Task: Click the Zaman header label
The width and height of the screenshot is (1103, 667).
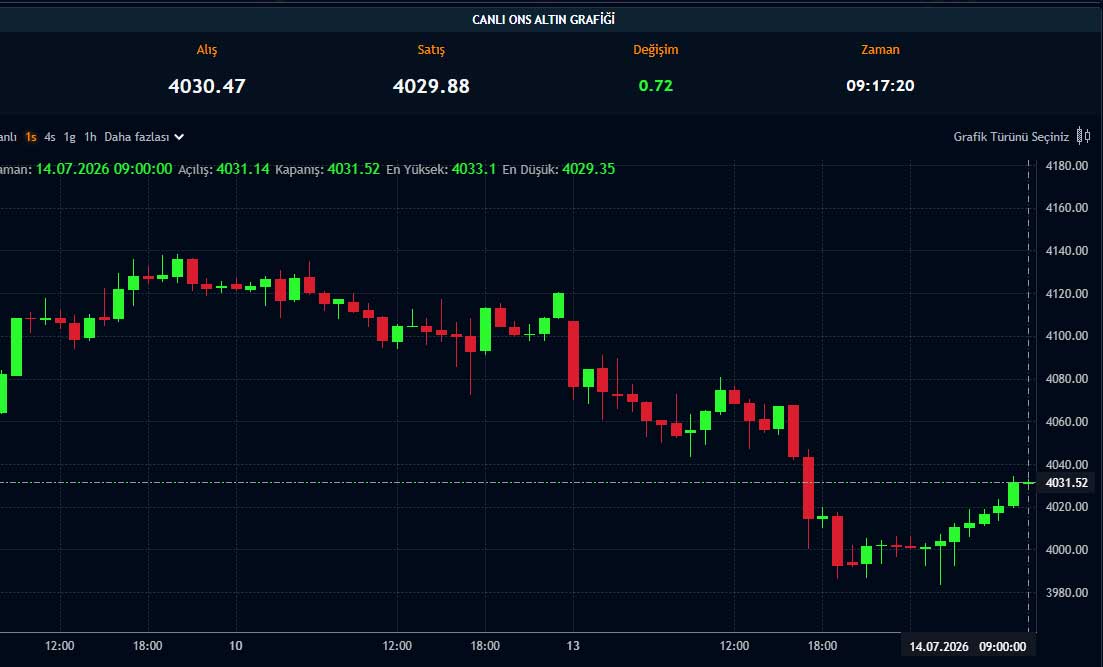Action: (880, 50)
